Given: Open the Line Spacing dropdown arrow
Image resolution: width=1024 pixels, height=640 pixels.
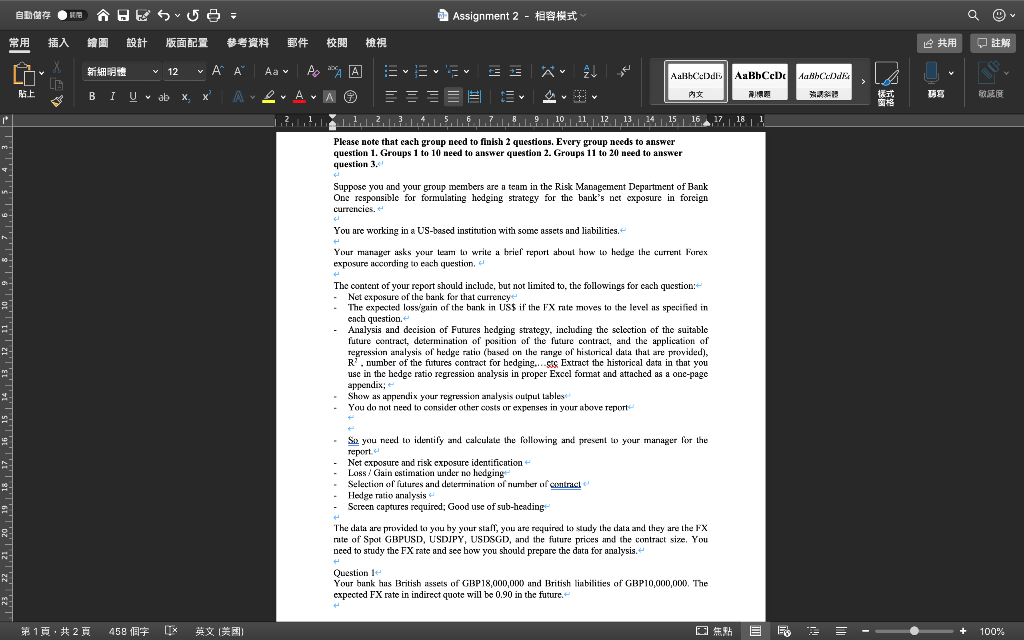Looking at the screenshot, I should pos(521,97).
